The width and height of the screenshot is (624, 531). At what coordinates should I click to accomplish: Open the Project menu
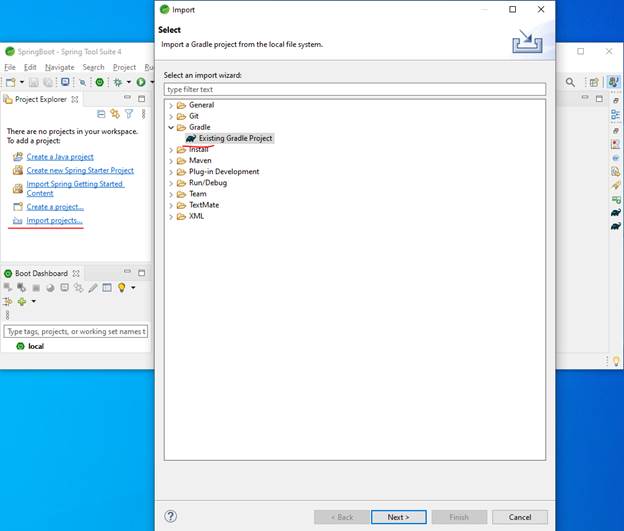(x=124, y=67)
